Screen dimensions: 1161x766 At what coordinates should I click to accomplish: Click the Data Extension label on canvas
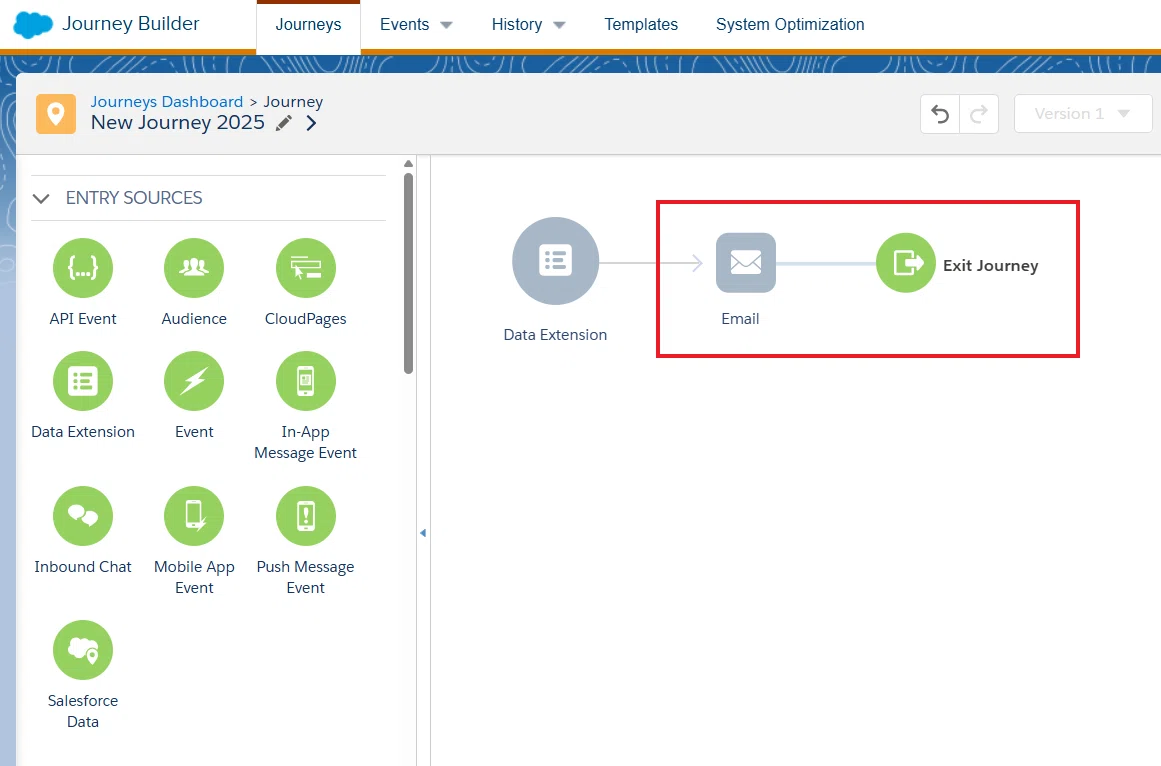[x=555, y=335]
